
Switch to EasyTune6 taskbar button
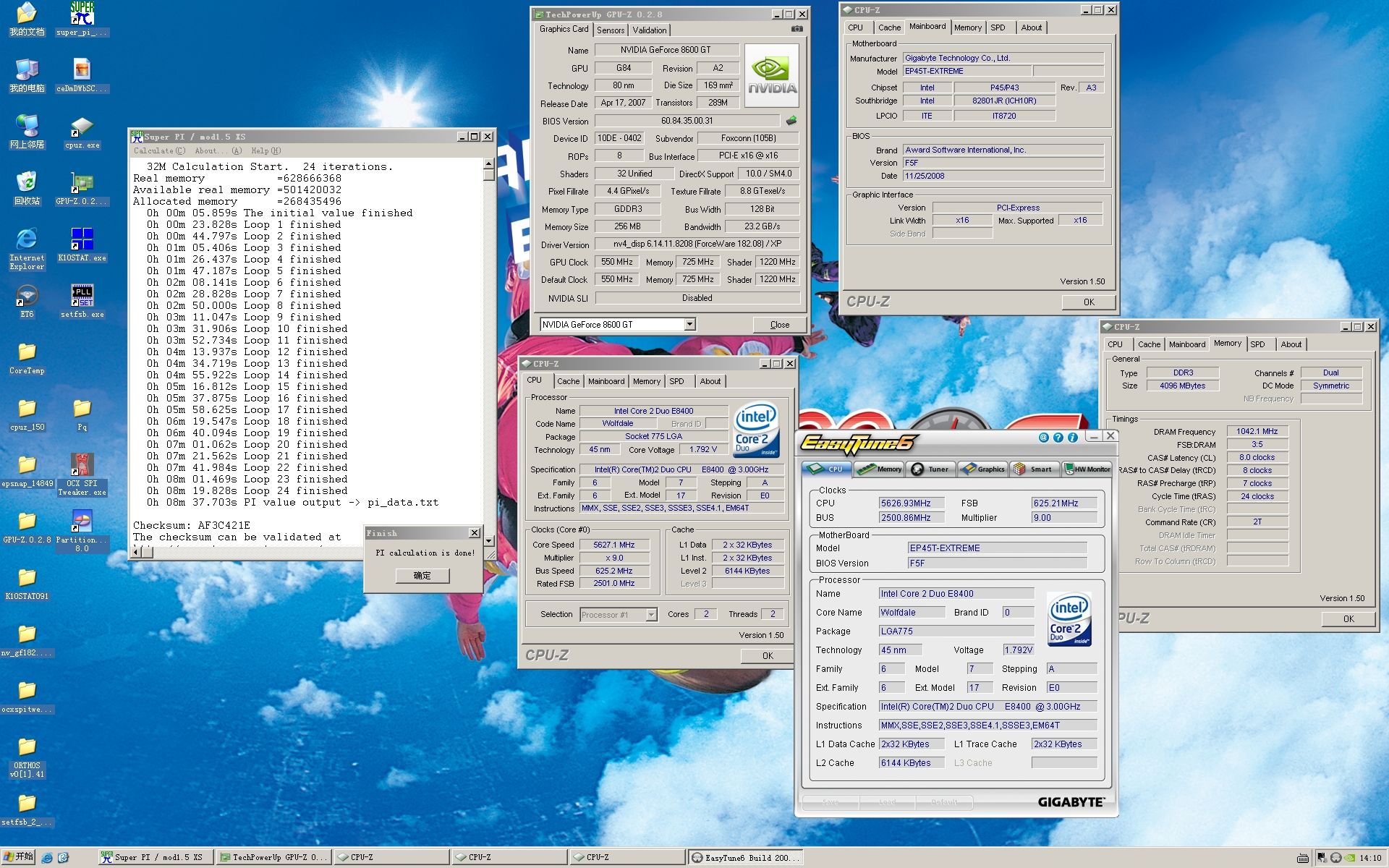[x=745, y=857]
